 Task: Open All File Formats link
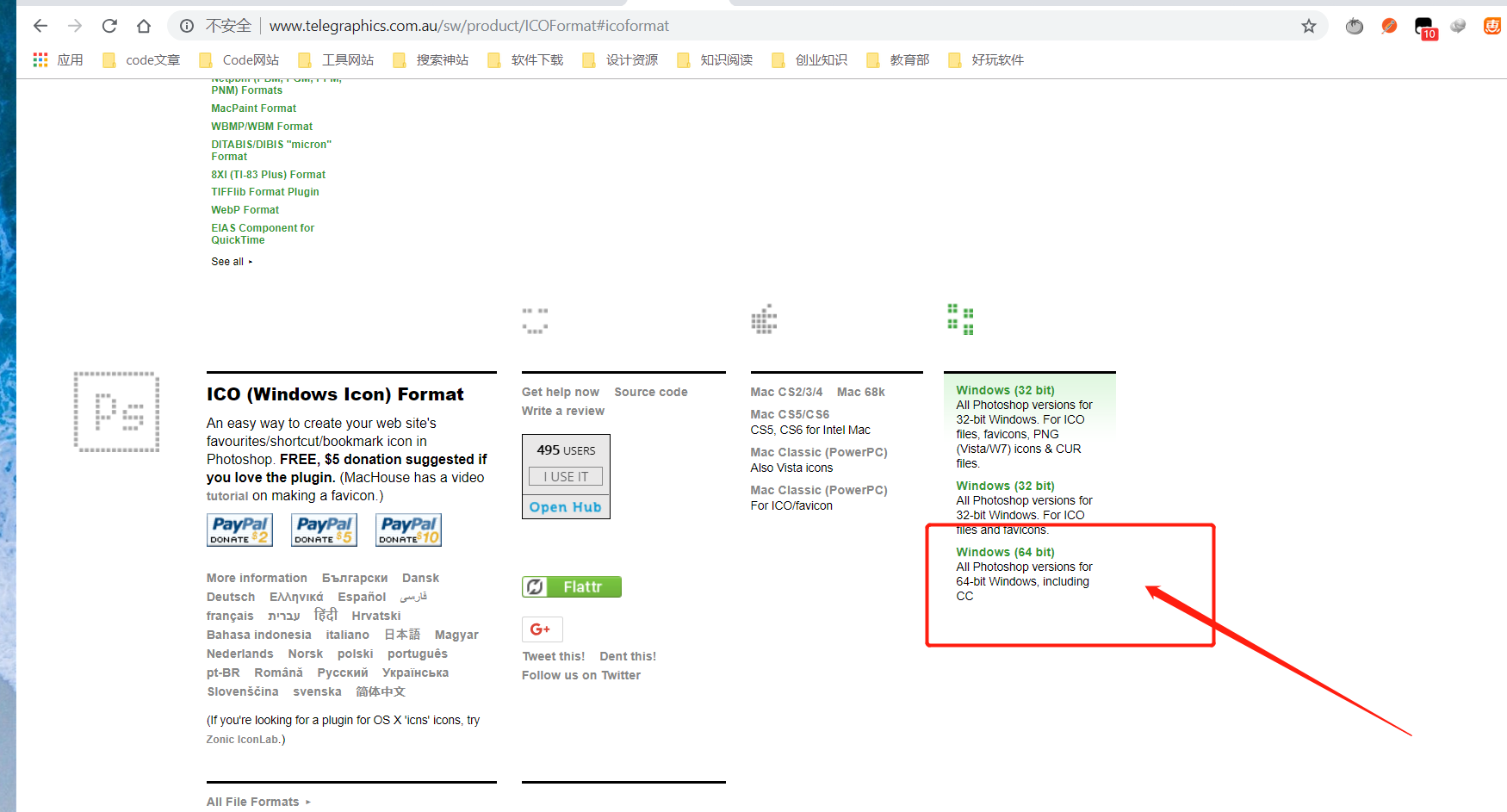257,802
